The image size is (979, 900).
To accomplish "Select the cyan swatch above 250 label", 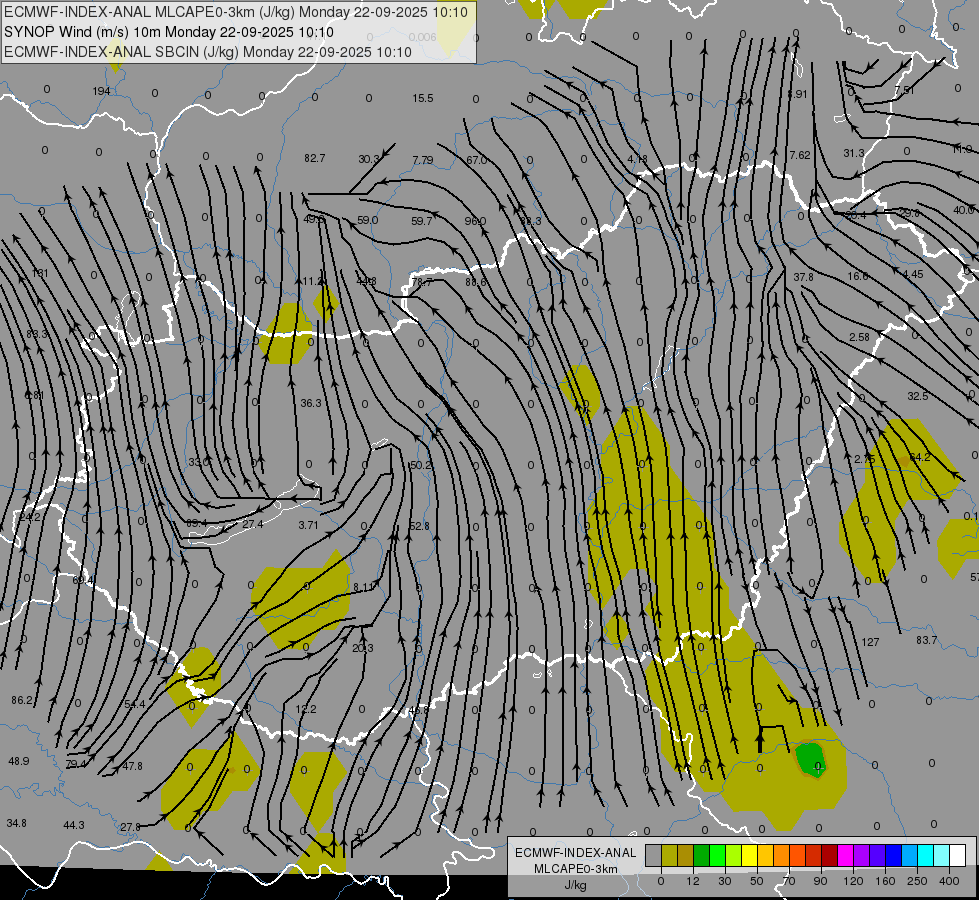I will (925, 855).
